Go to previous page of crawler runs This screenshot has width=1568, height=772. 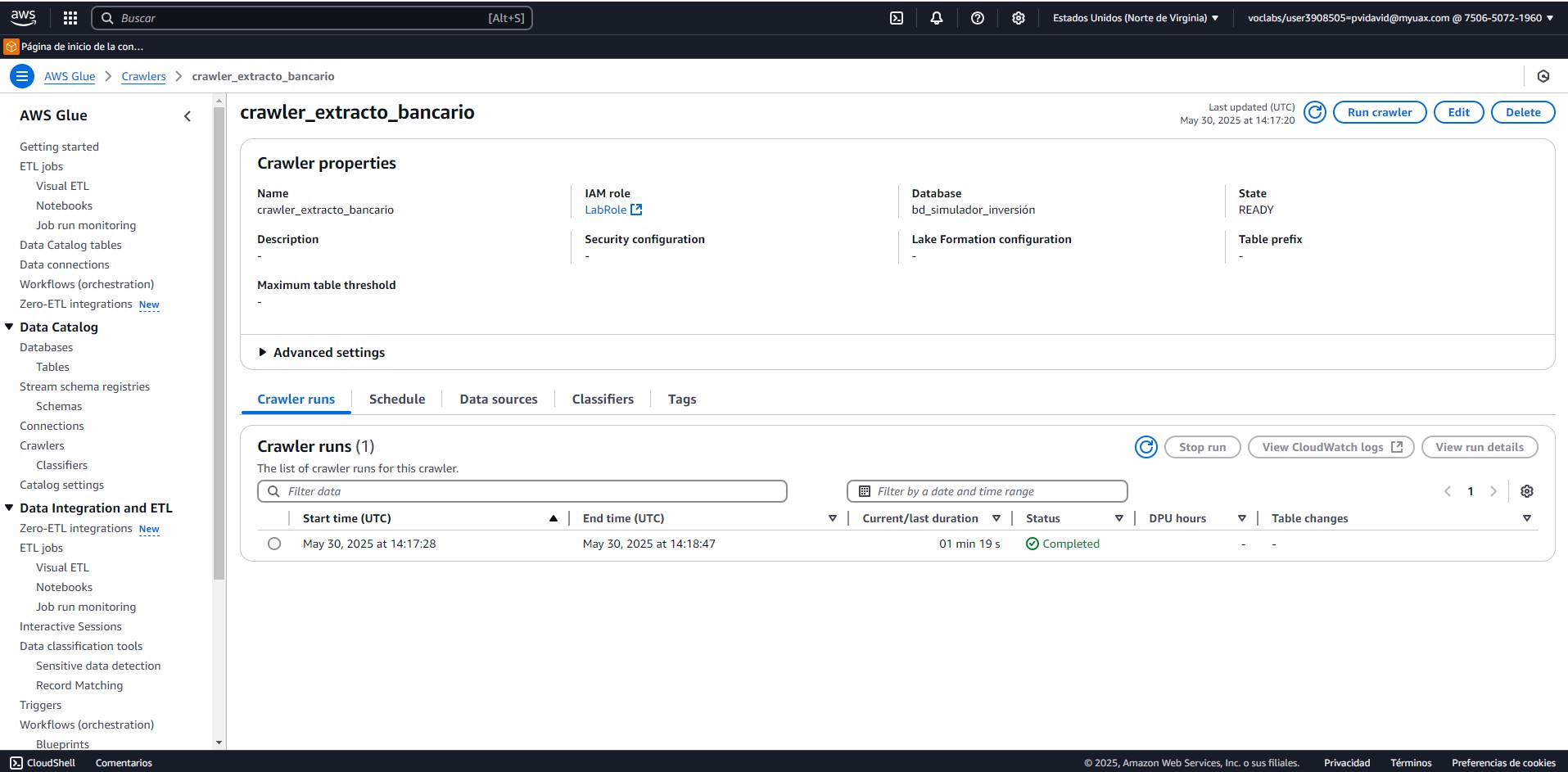click(x=1448, y=491)
